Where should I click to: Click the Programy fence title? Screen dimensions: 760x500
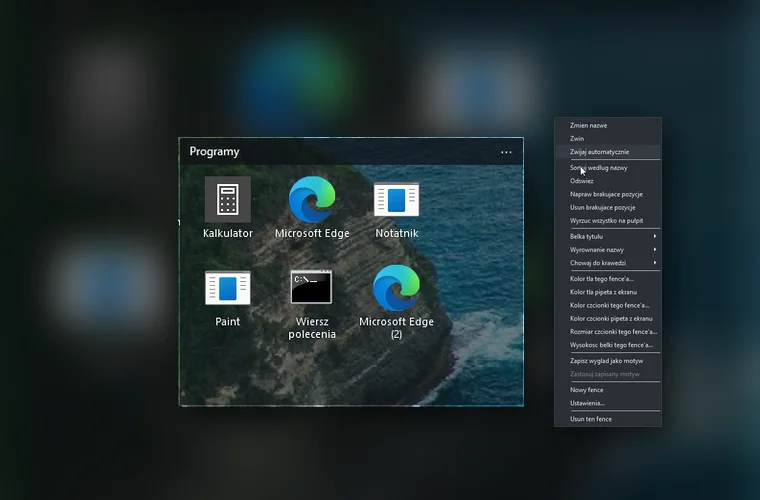[x=214, y=152]
